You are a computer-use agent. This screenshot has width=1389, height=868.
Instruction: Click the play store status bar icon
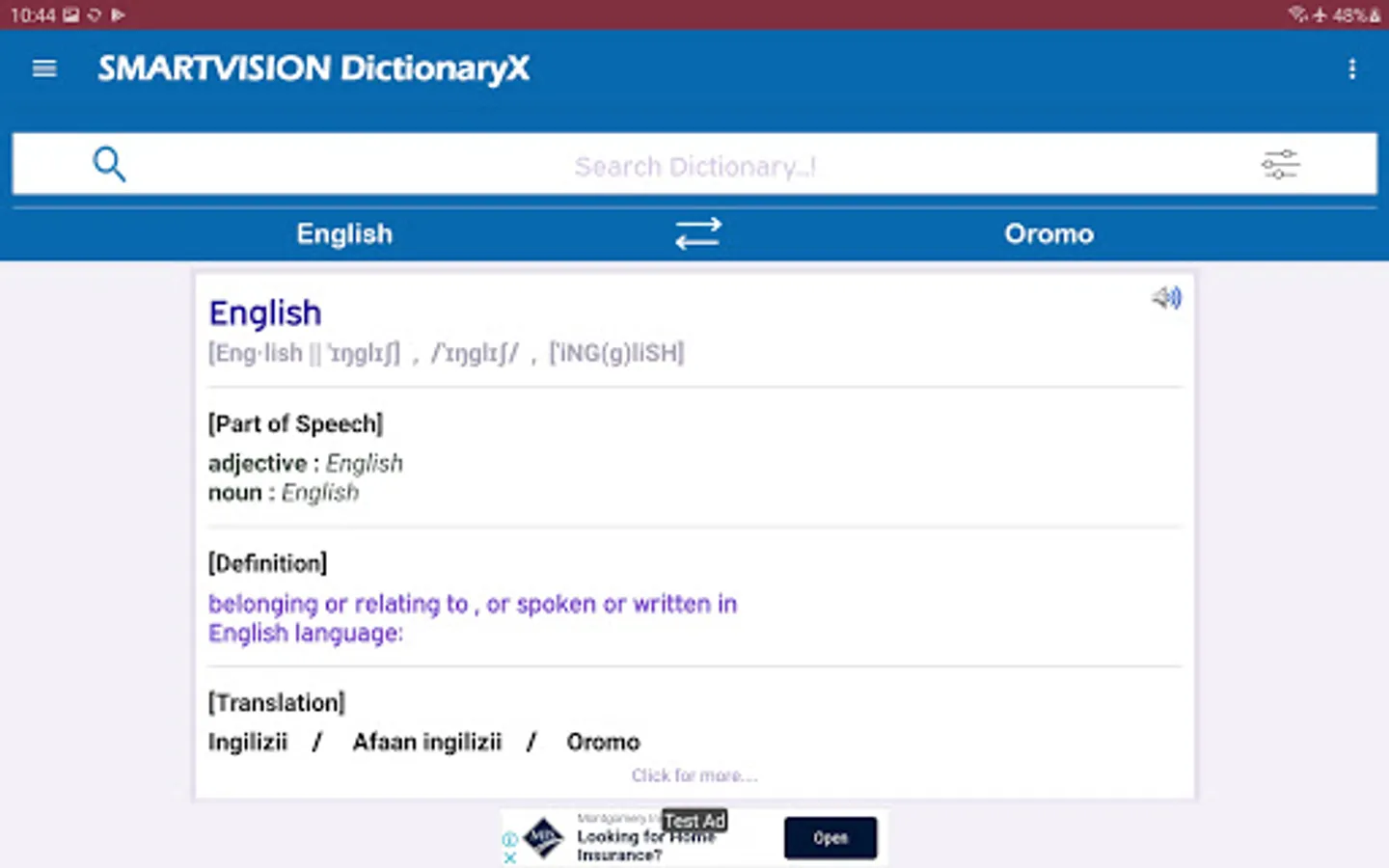118,15
